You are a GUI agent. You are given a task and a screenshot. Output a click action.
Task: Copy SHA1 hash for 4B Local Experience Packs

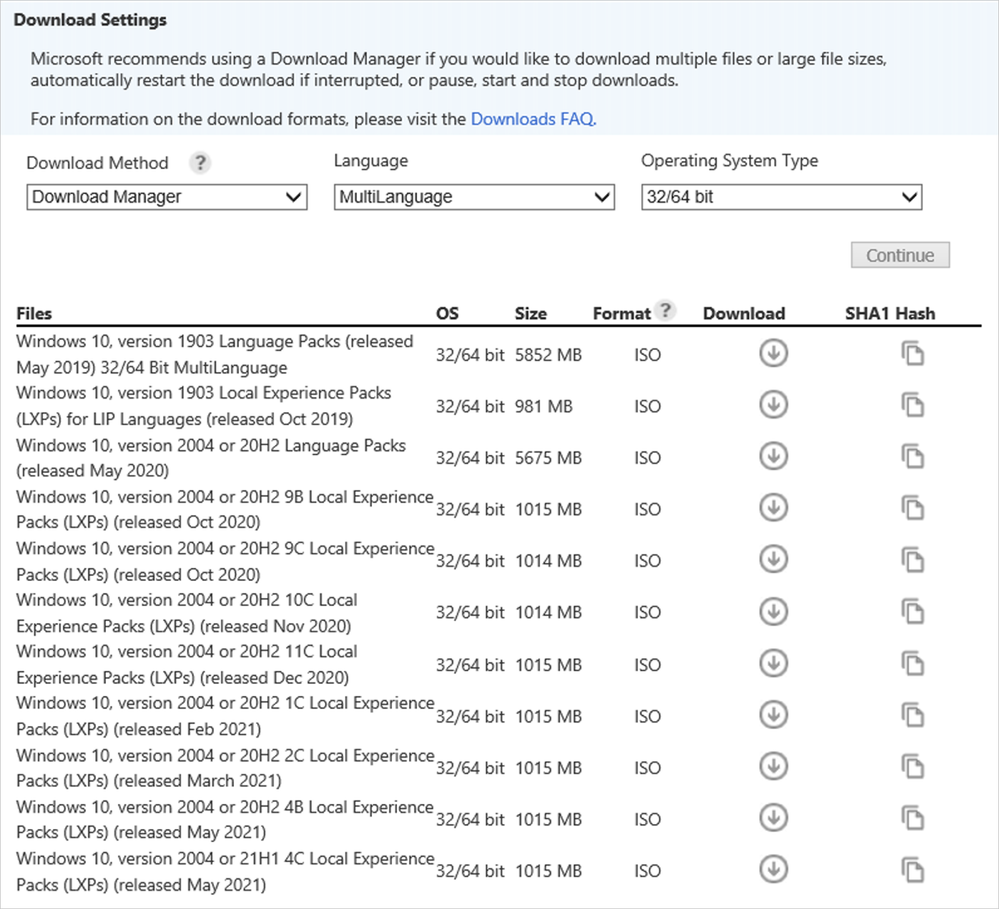tap(912, 819)
